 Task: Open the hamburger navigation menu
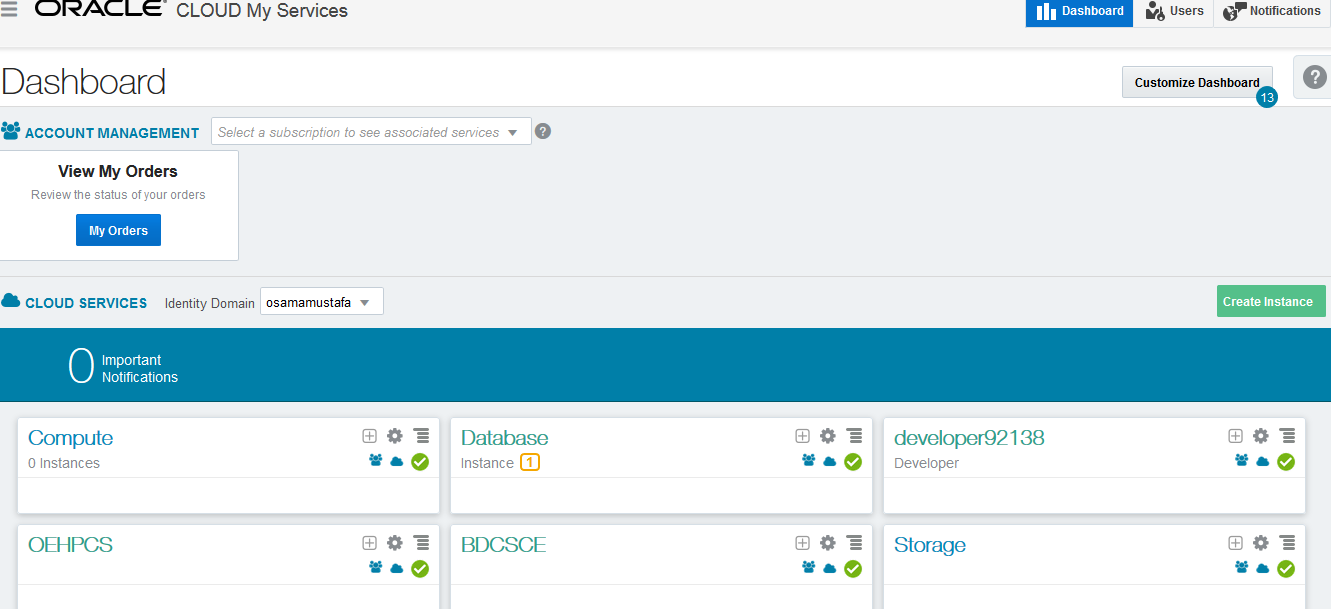click(x=9, y=10)
